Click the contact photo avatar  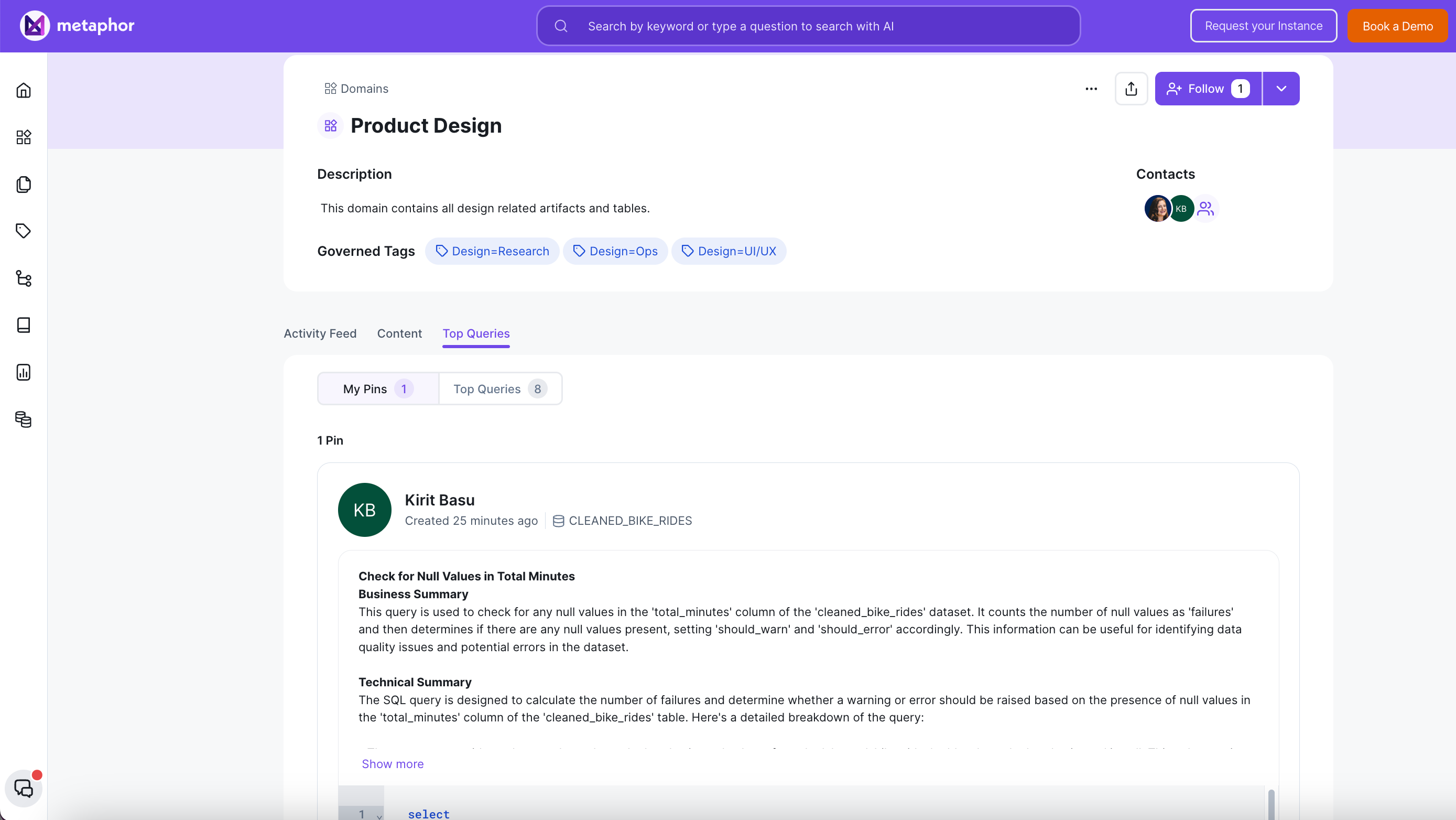(x=1157, y=209)
